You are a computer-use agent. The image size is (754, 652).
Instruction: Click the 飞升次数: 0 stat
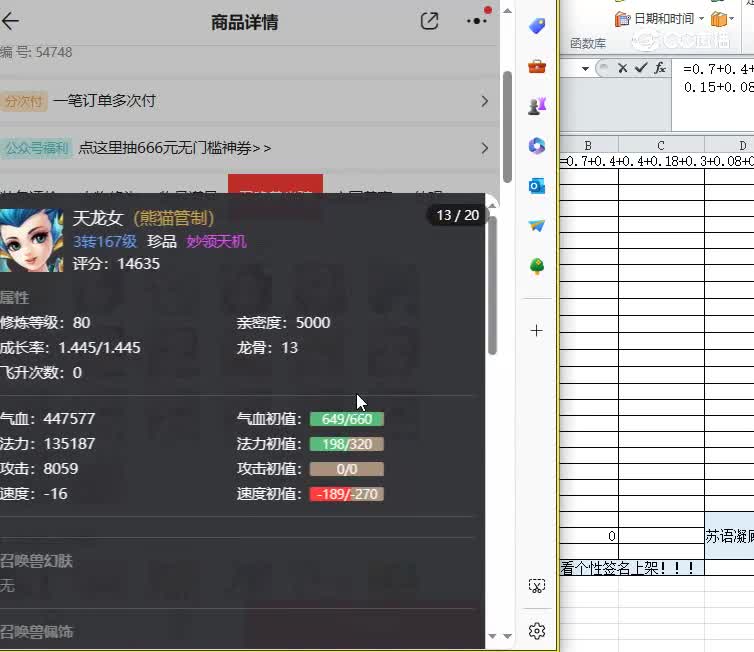coord(41,373)
